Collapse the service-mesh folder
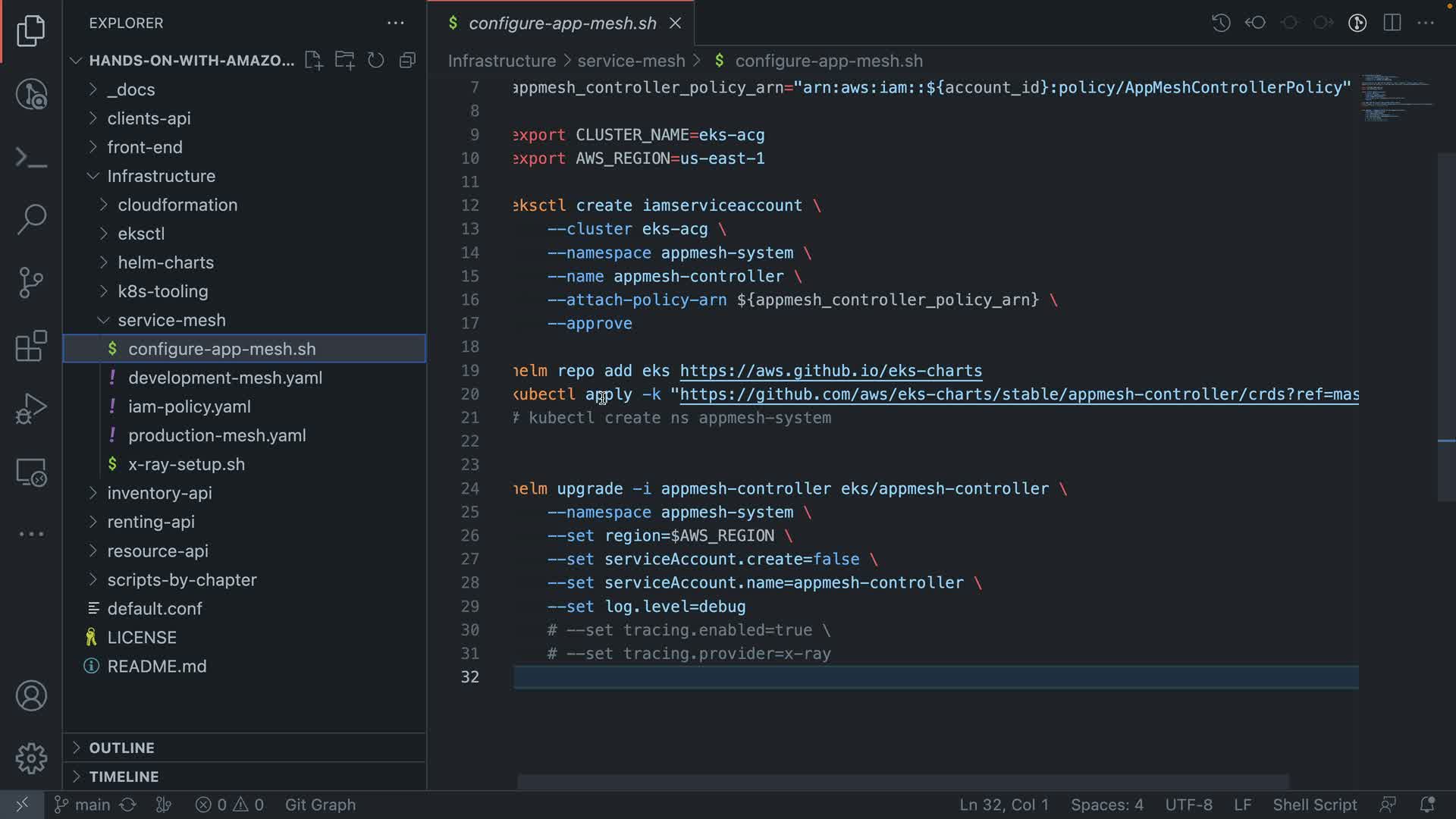Viewport: 1456px width, 819px height. click(171, 320)
